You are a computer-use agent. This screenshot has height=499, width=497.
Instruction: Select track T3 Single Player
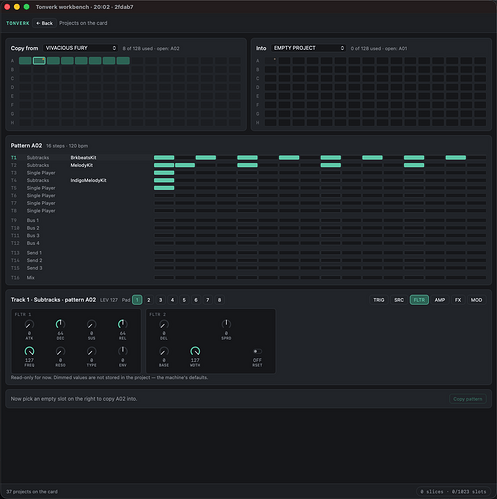tap(248, 173)
